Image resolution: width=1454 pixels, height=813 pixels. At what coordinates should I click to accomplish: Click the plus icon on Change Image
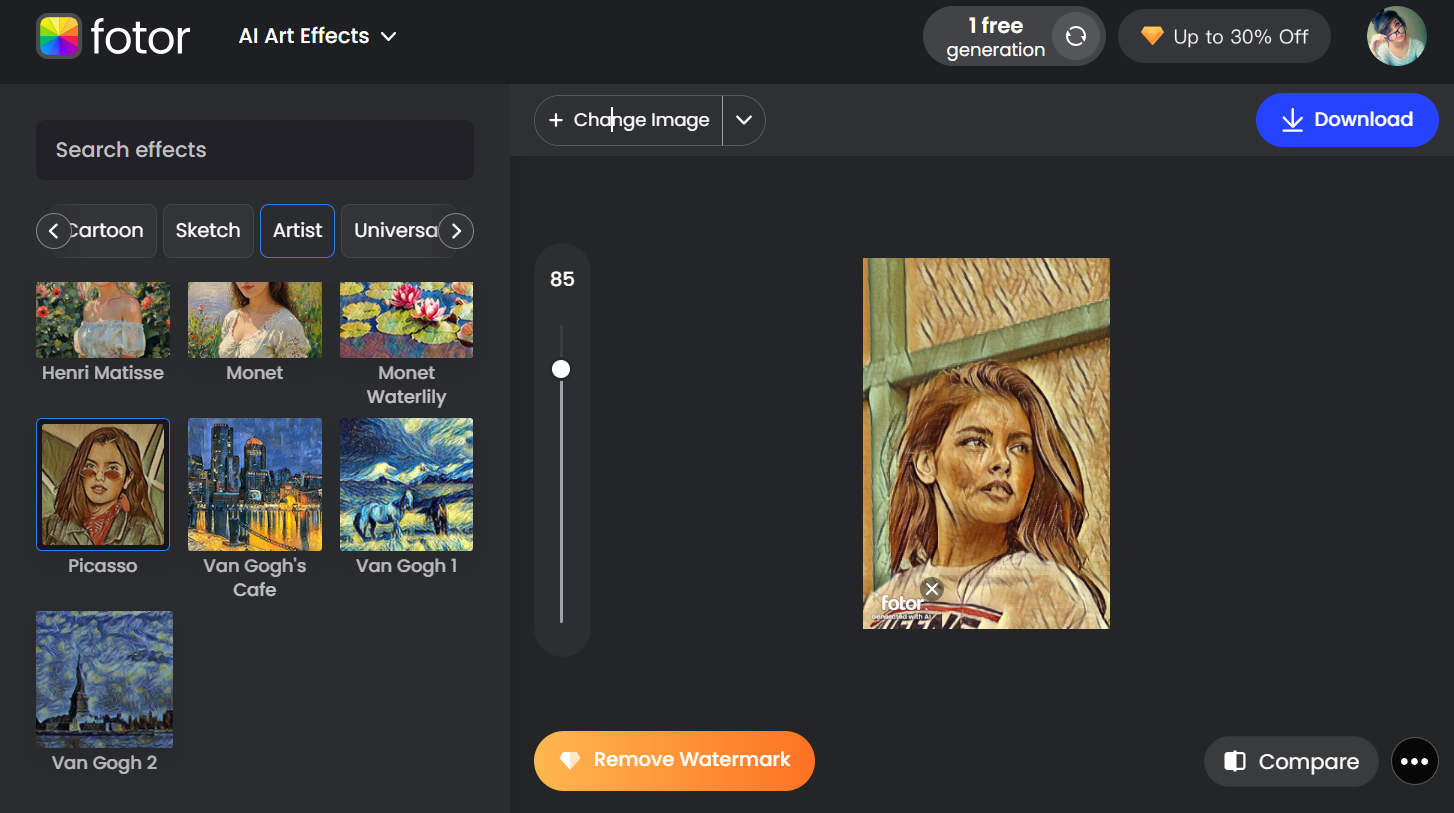[556, 120]
